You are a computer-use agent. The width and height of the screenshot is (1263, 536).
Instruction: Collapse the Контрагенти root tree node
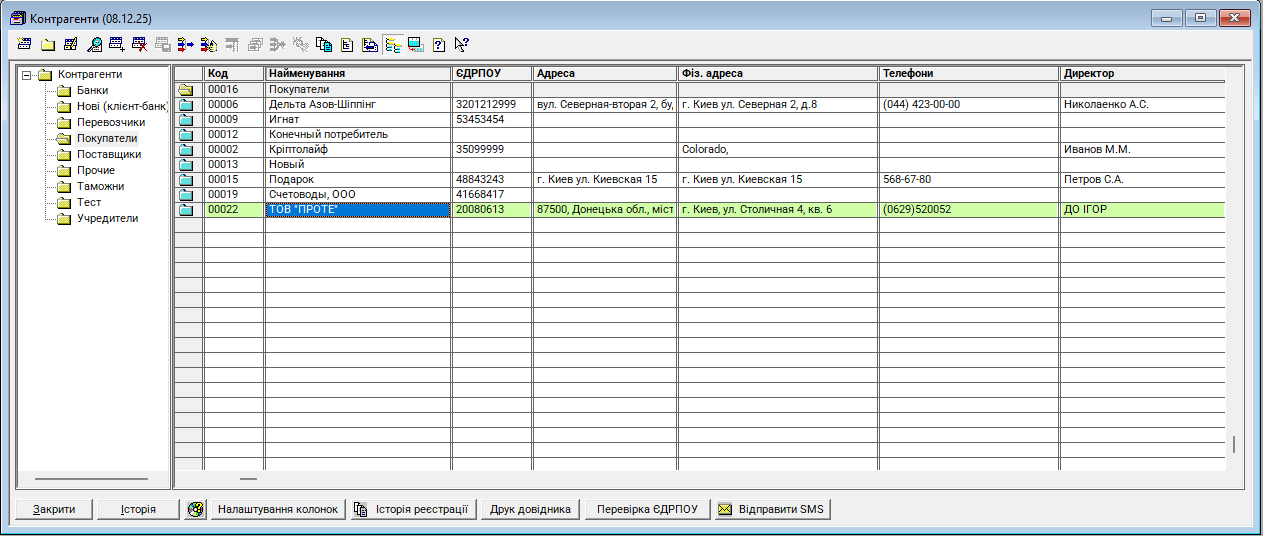tap(27, 75)
